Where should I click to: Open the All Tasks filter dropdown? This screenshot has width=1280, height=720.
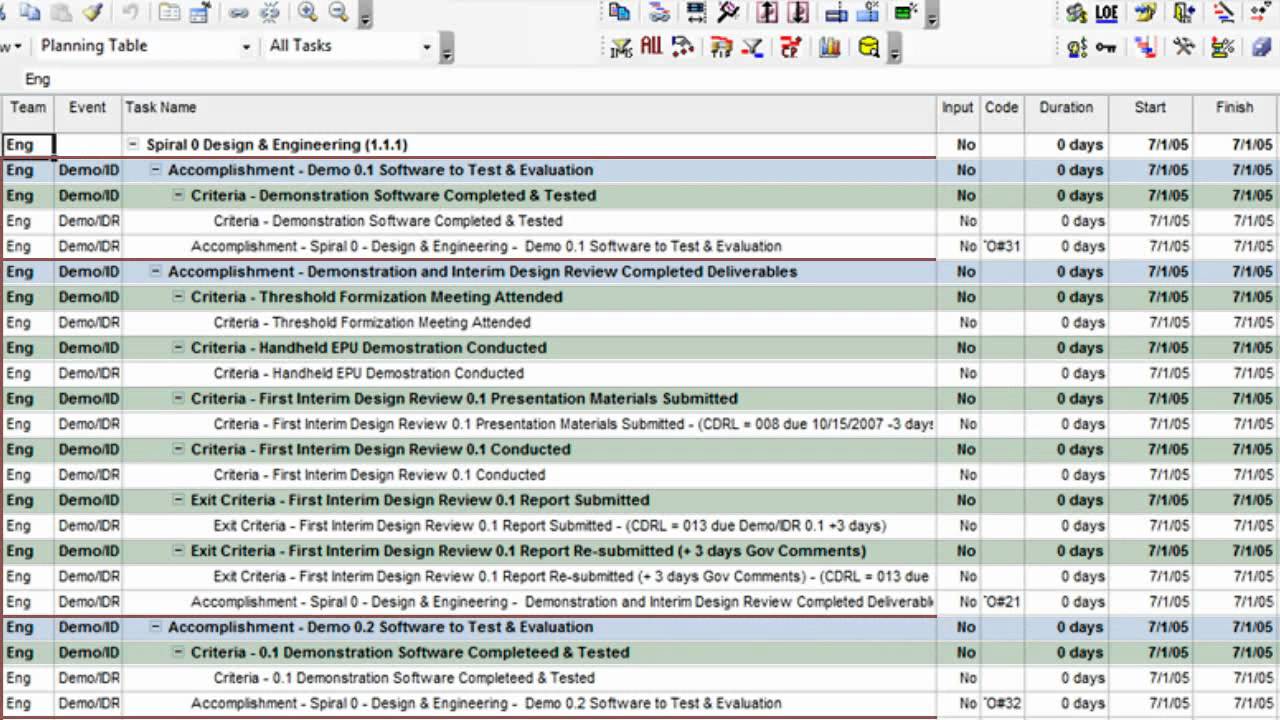point(427,46)
